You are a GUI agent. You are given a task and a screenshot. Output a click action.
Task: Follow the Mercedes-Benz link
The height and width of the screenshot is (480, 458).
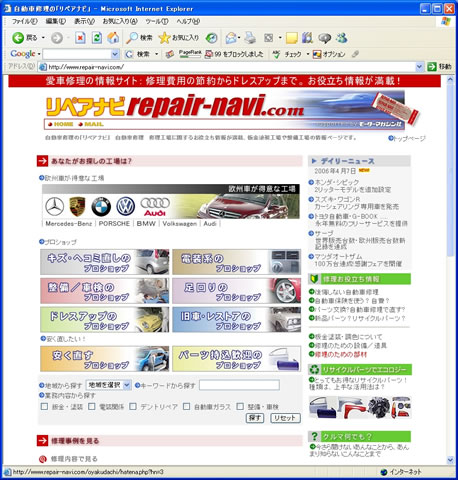coord(69,224)
